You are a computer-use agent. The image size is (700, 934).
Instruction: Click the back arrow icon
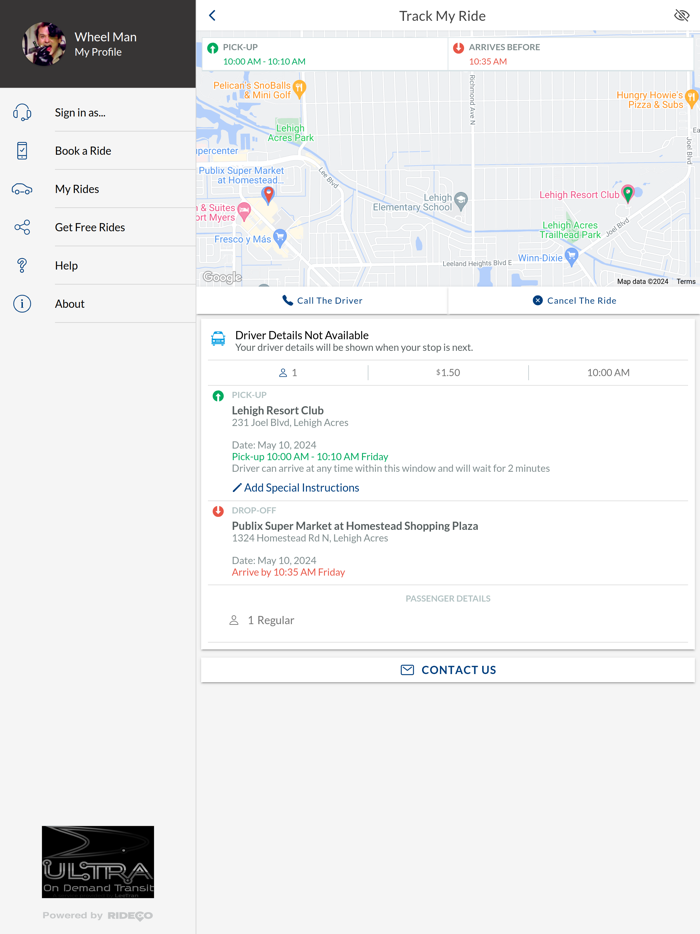click(212, 15)
